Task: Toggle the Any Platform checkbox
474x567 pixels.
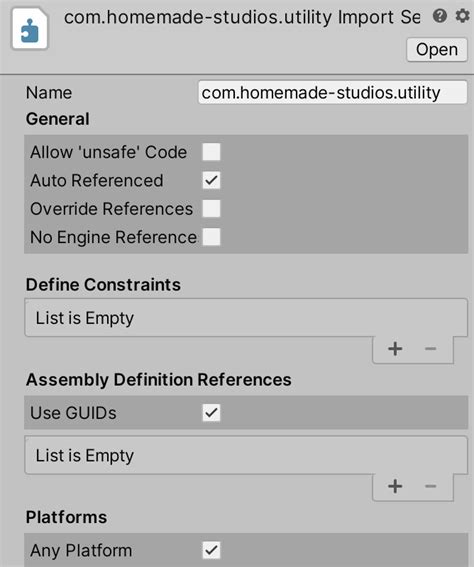Action: (x=212, y=550)
